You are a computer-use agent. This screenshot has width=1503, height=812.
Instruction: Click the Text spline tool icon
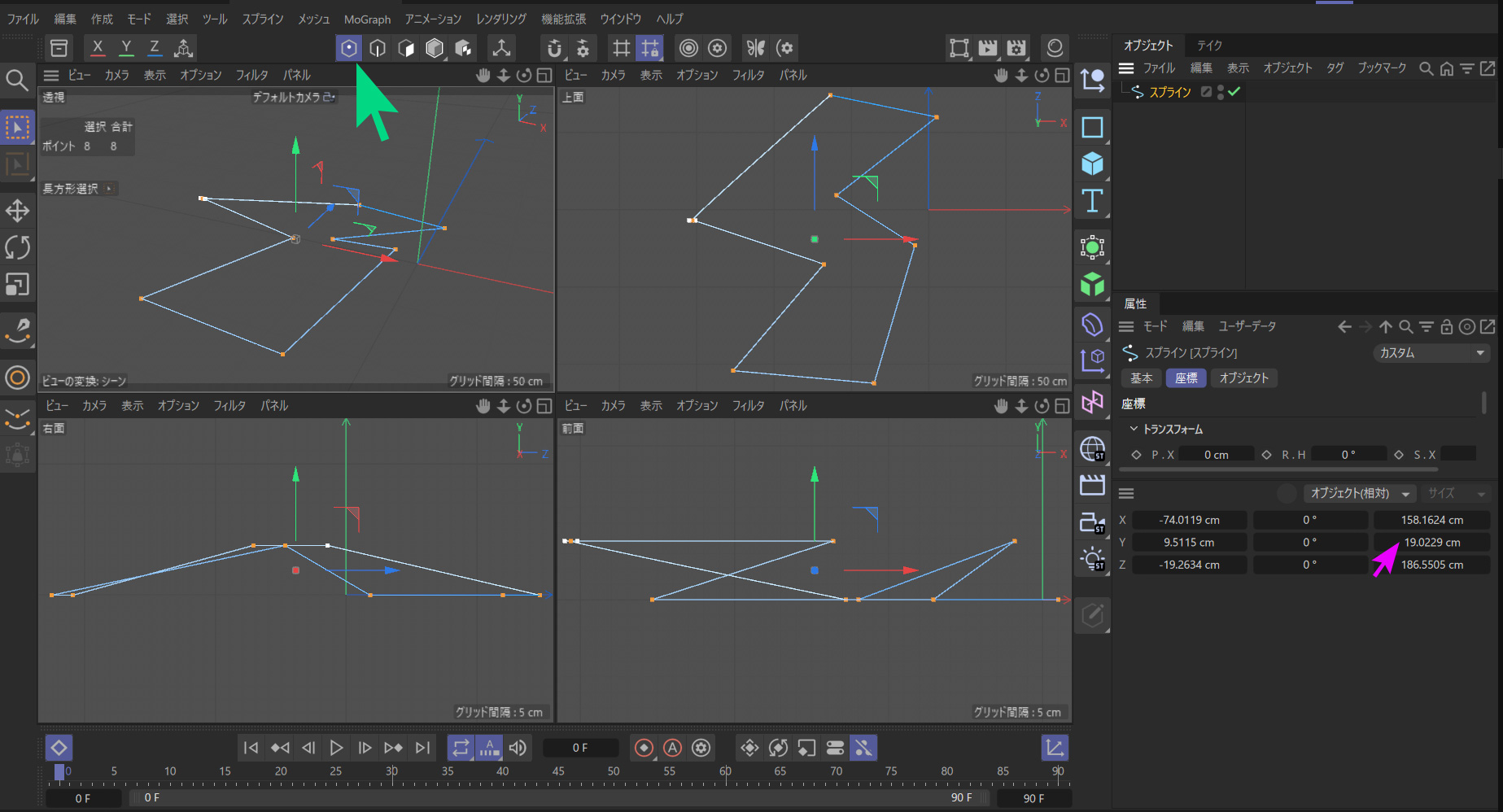click(x=1092, y=201)
